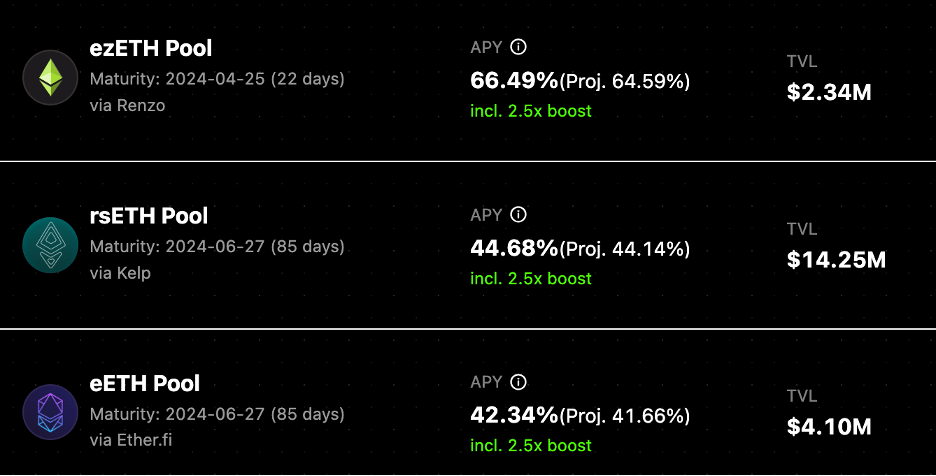Select the $4.10M TVL figure
936x476 pixels.
829,427
